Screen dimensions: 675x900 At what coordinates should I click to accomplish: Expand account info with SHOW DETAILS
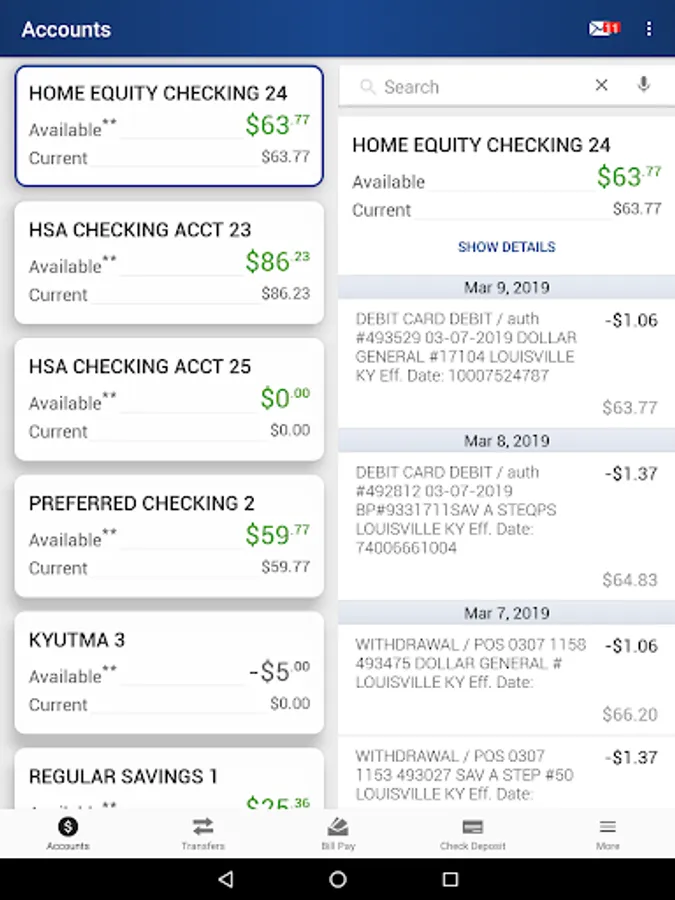point(506,247)
